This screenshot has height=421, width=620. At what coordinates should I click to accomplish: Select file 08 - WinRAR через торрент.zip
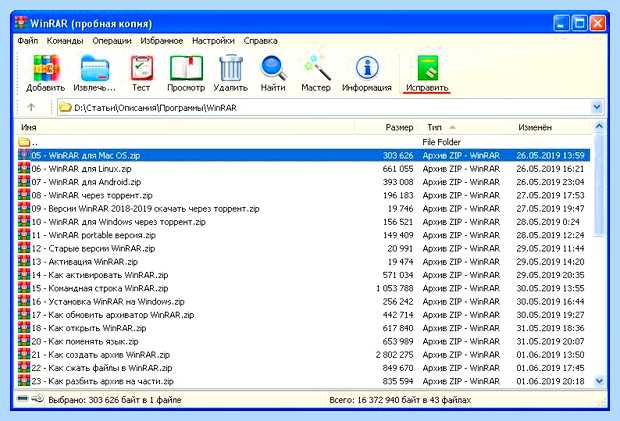304,195
